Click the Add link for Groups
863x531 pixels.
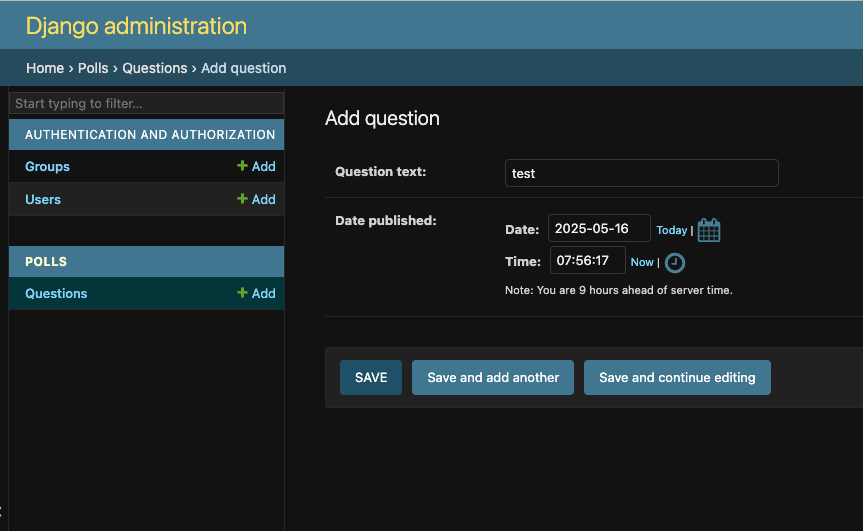256,166
